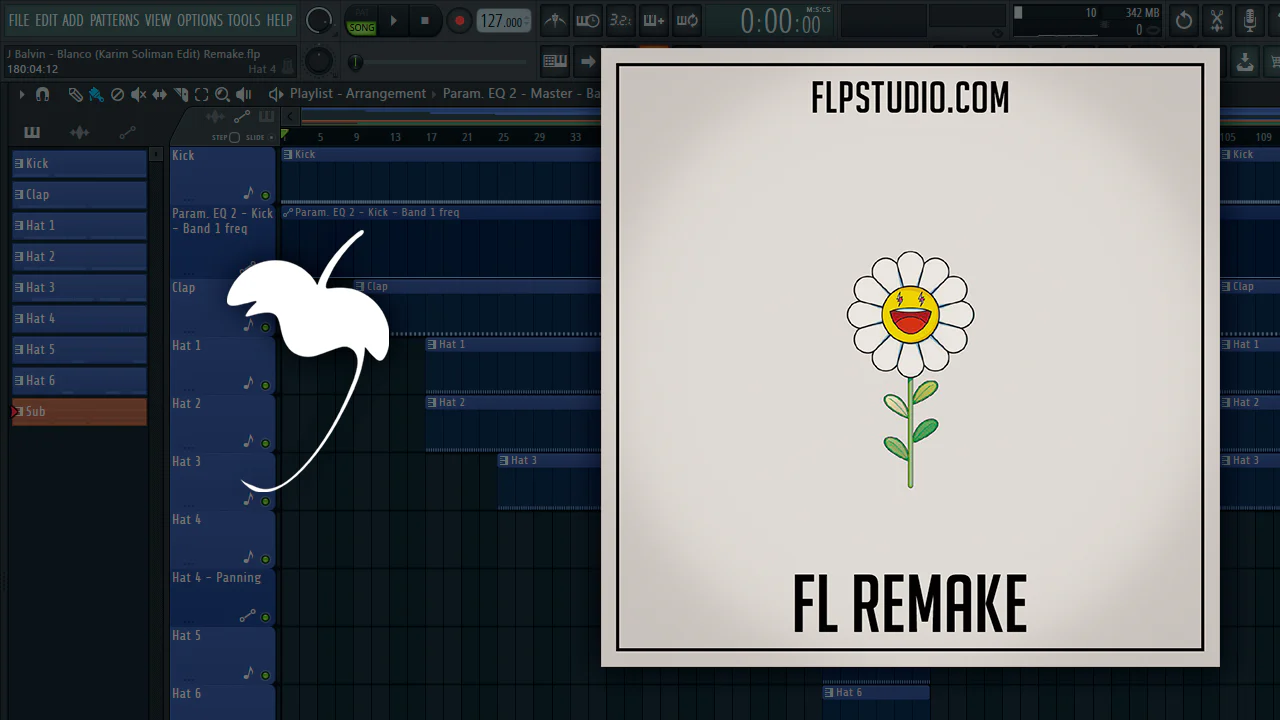This screenshot has height=720, width=1280.
Task: Select the Mute tool in playlist toolbar
Action: 138,94
